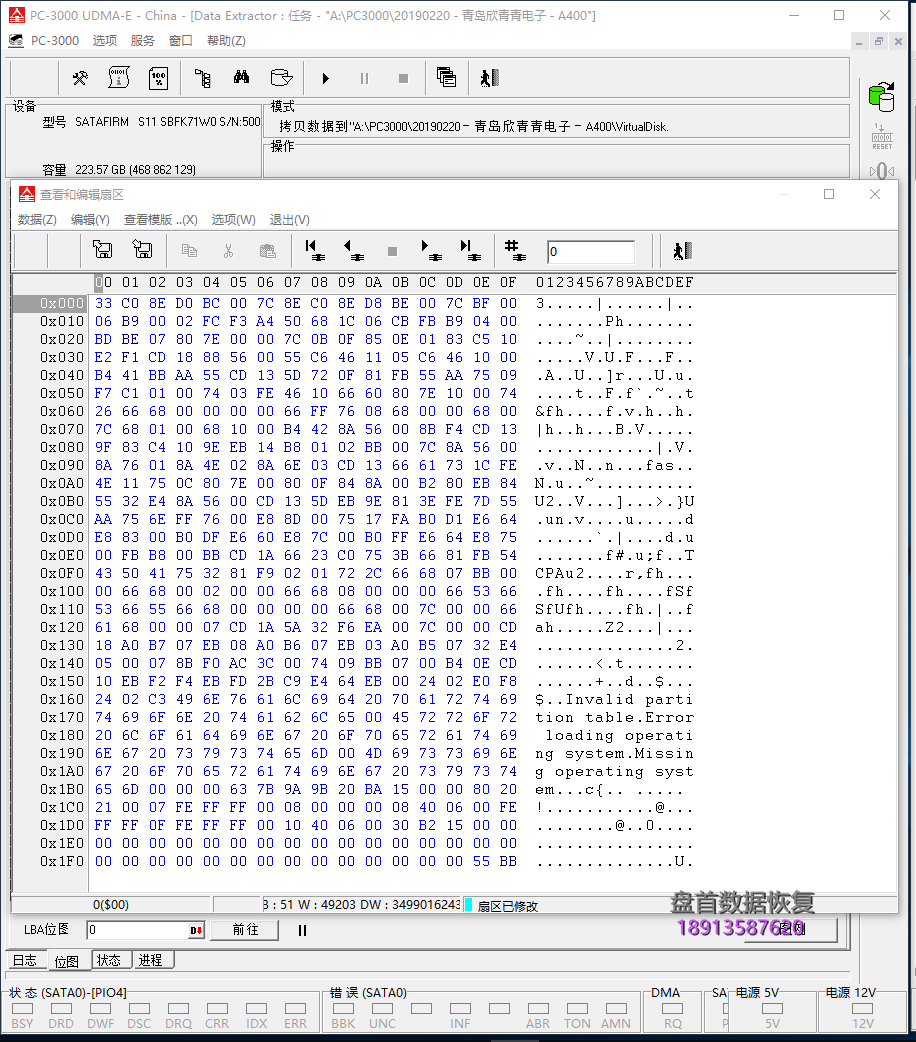Click the paste clipboard icon
The image size is (916, 1042).
click(267, 251)
